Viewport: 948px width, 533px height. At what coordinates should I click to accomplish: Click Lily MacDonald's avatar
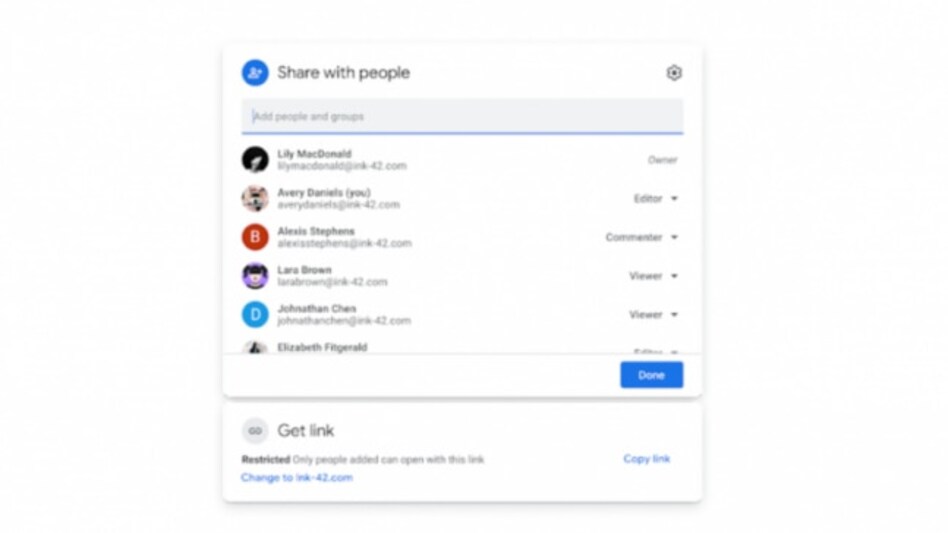(x=255, y=160)
